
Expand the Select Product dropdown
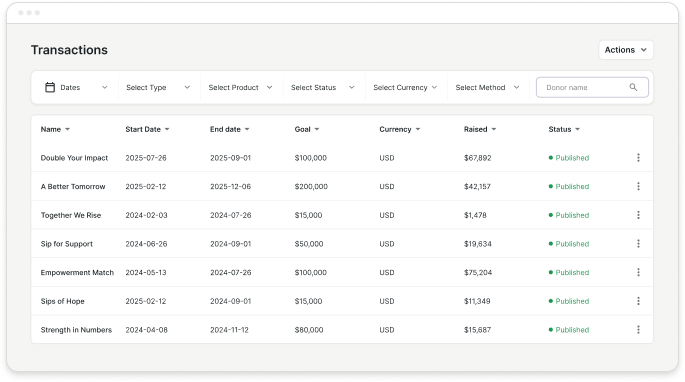(240, 87)
